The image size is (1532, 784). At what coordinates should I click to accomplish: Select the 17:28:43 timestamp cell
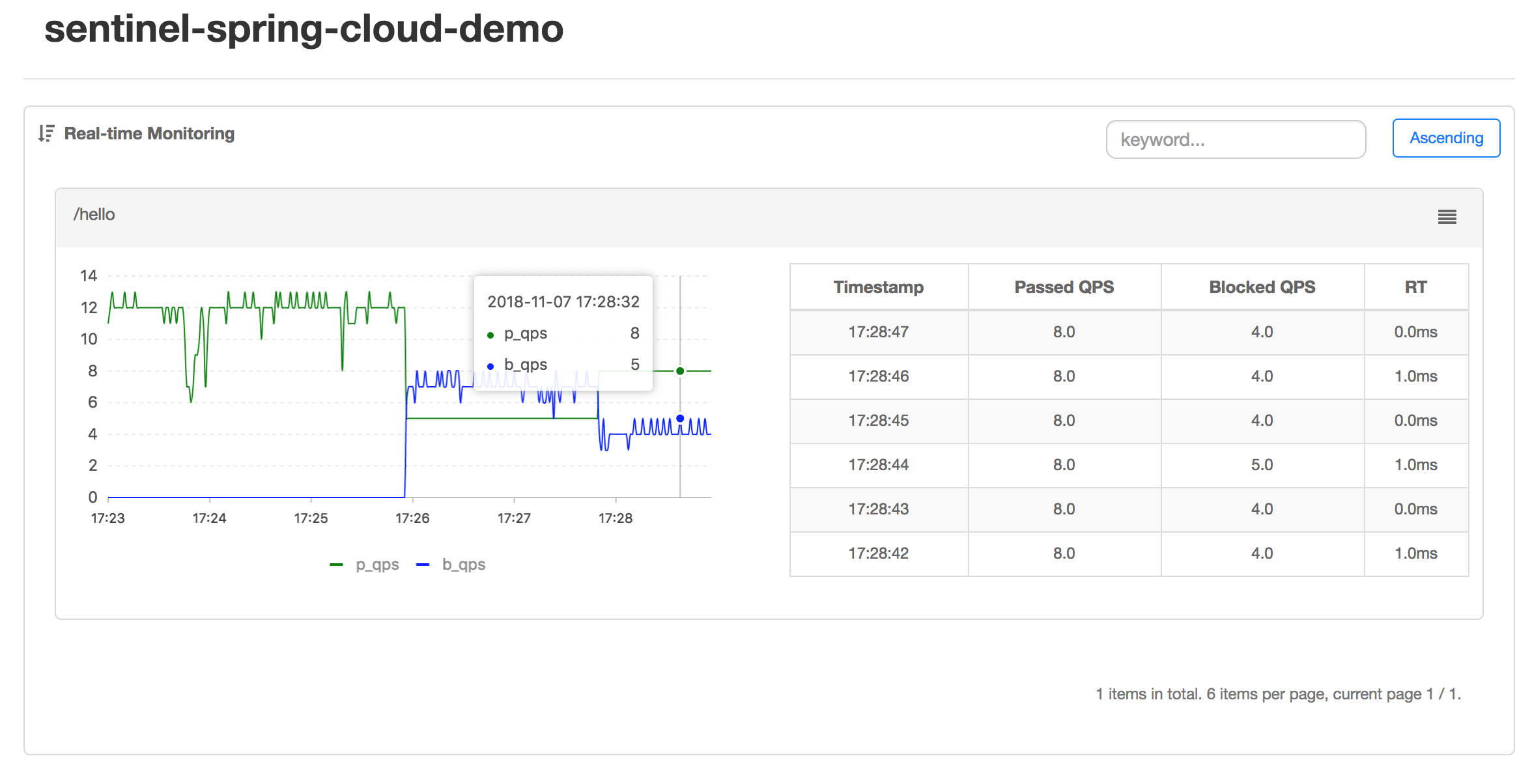879,509
